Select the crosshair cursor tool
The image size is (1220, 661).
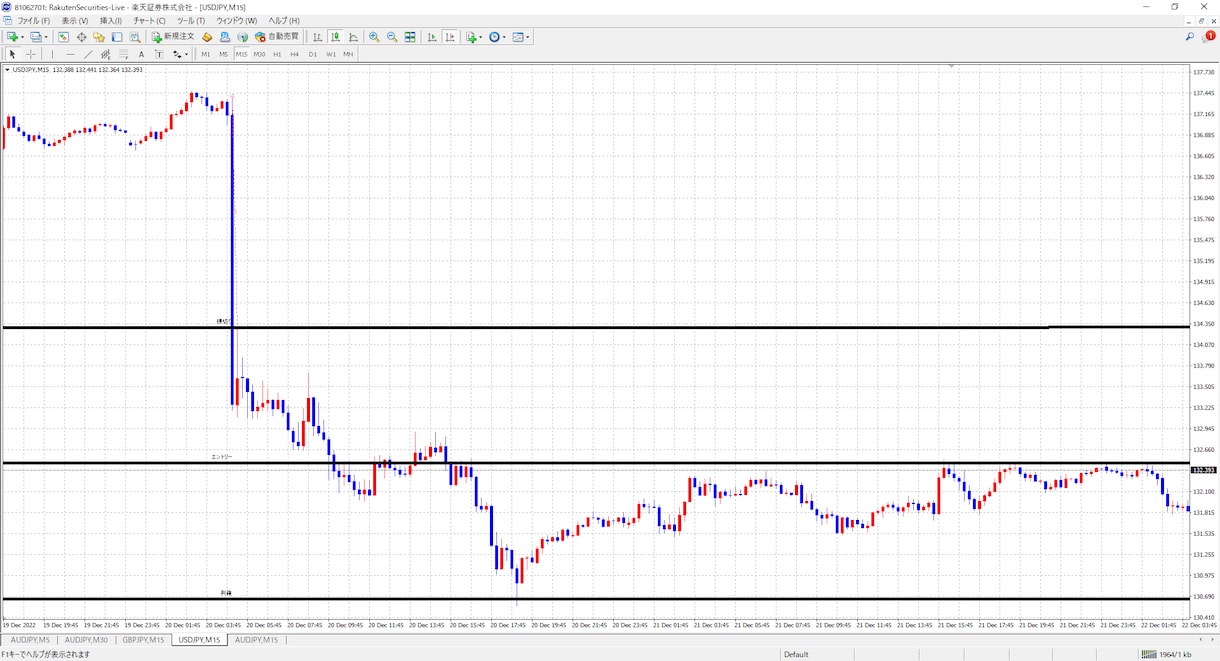pos(31,54)
